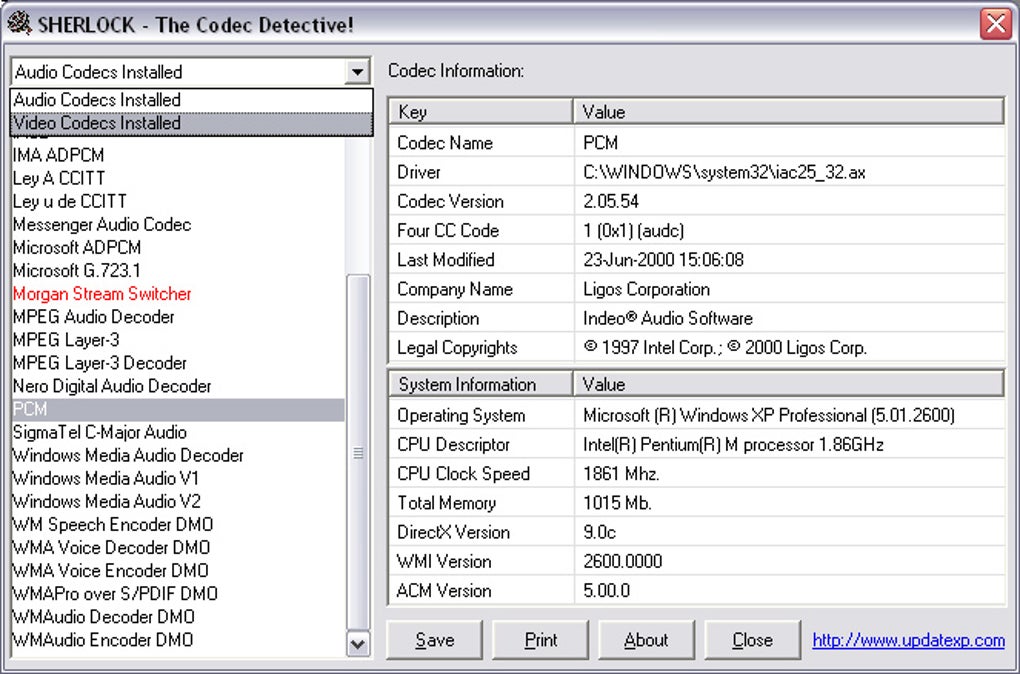Click the Value header beside System Information
This screenshot has height=674, width=1020.
click(789, 384)
